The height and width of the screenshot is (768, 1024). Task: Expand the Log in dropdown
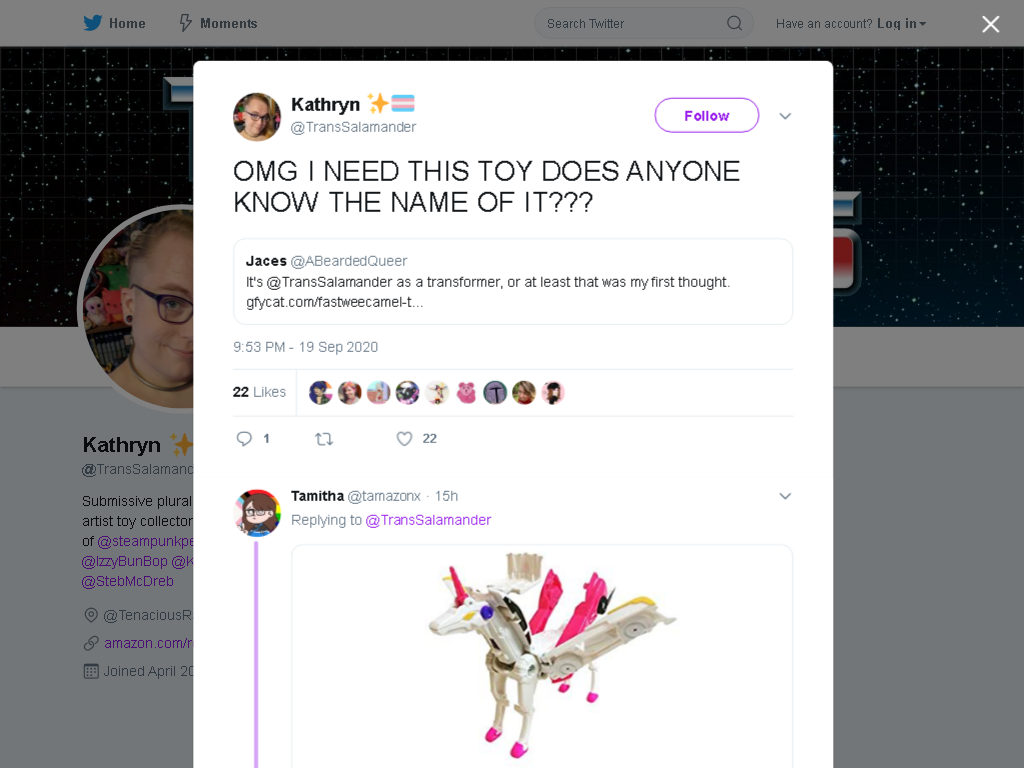(x=901, y=24)
